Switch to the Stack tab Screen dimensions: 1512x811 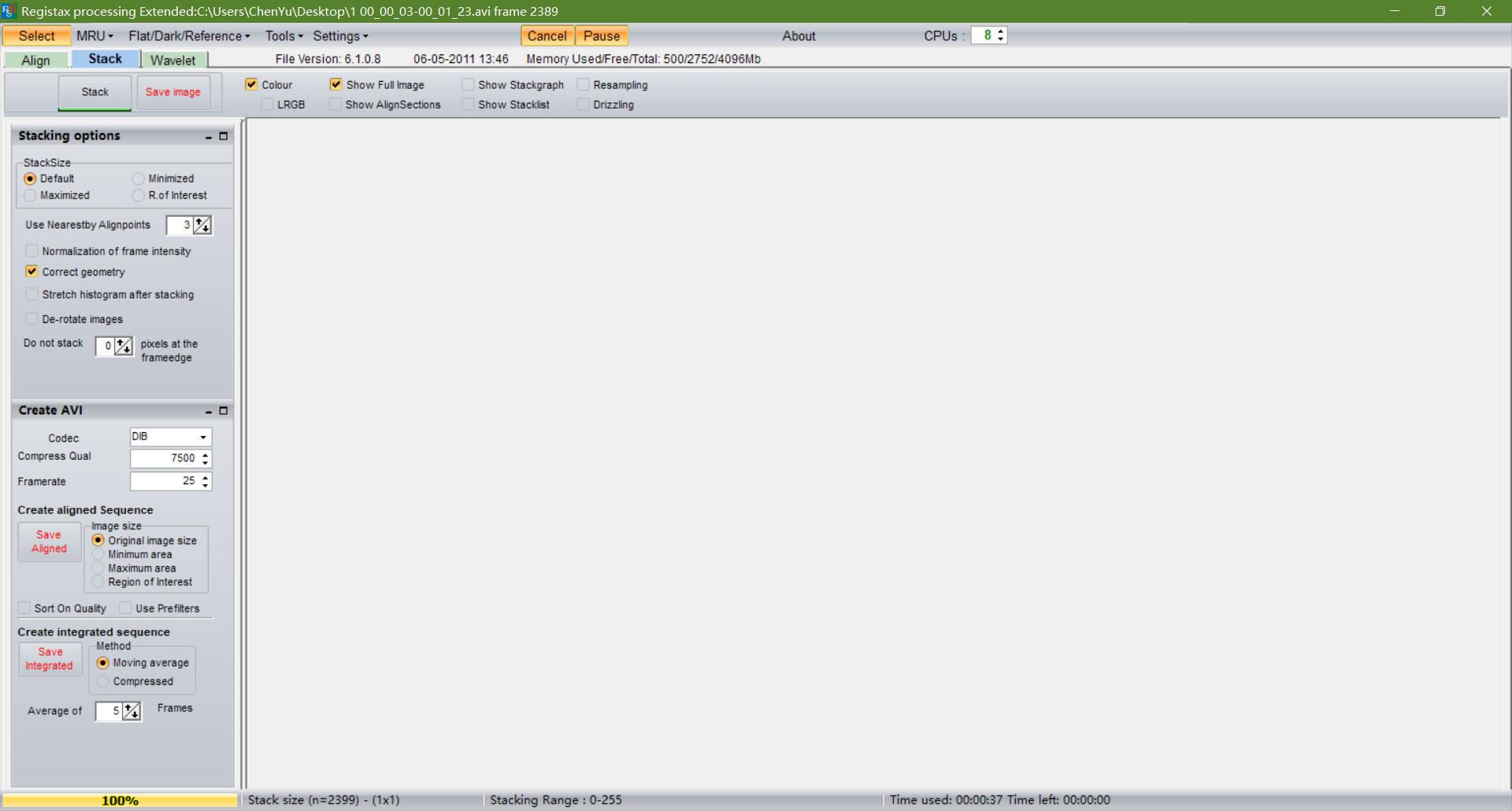coord(105,59)
